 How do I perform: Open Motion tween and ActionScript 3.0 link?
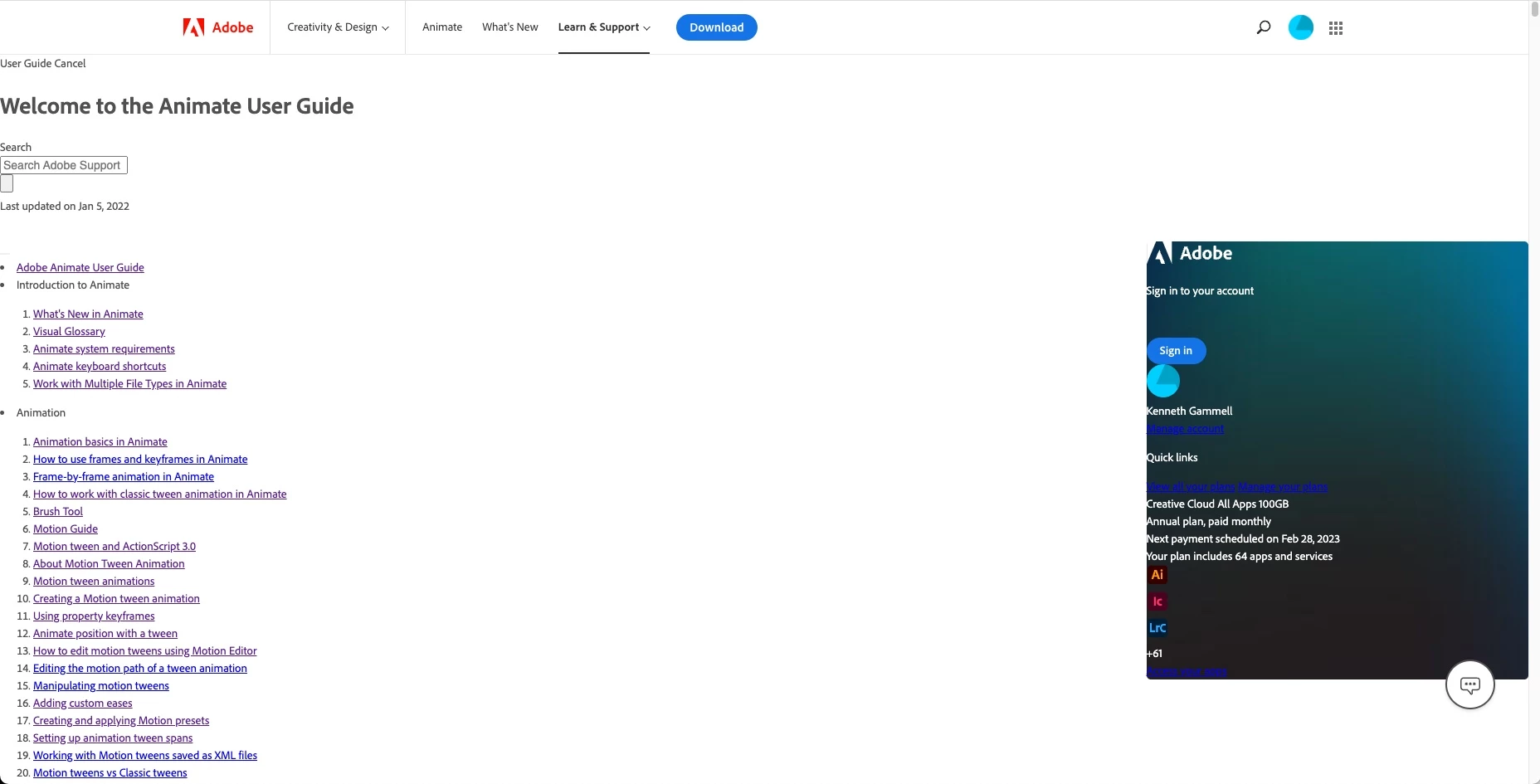[x=115, y=546]
